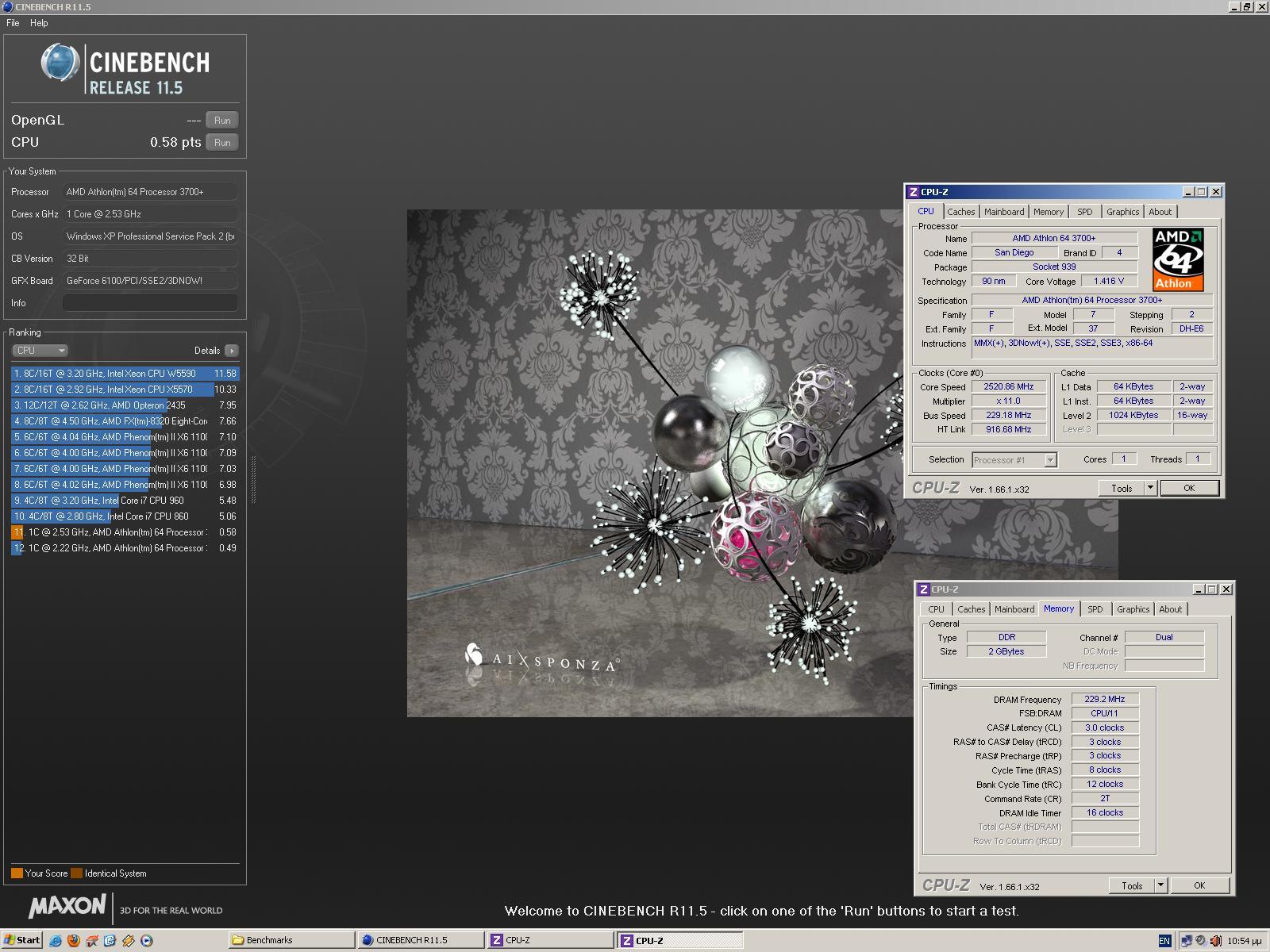This screenshot has width=1270, height=952.
Task: Click DRAM Frequency value 229.2 MHz
Action: (1105, 700)
